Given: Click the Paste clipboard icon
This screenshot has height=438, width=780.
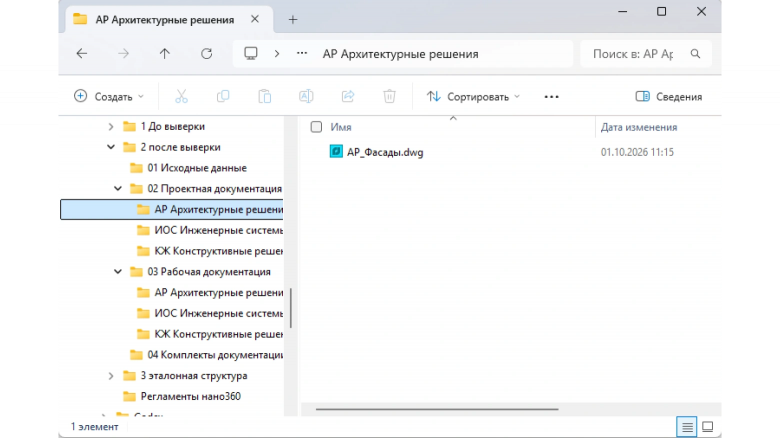Looking at the screenshot, I should [265, 97].
